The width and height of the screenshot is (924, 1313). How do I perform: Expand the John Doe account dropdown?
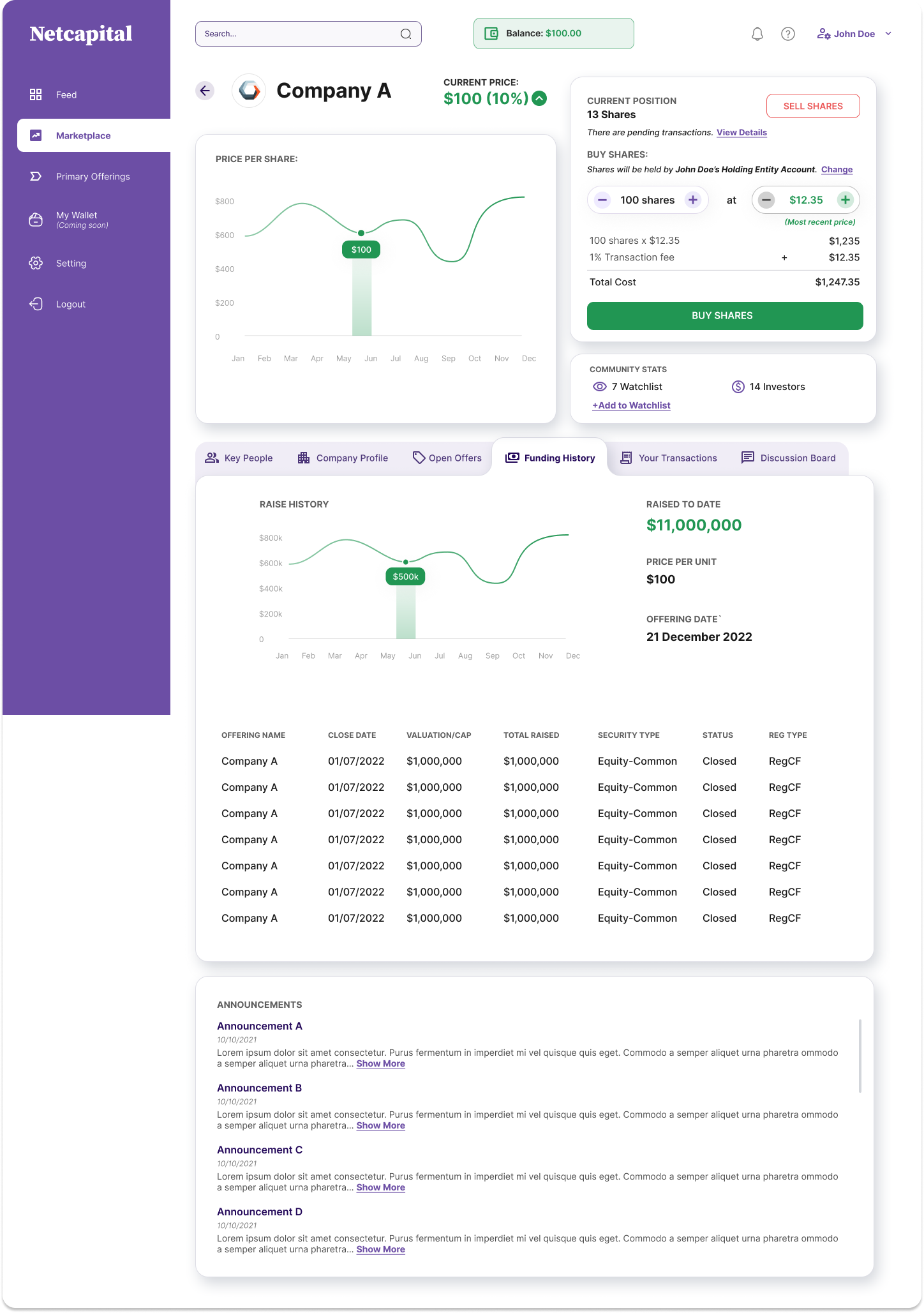coord(888,34)
